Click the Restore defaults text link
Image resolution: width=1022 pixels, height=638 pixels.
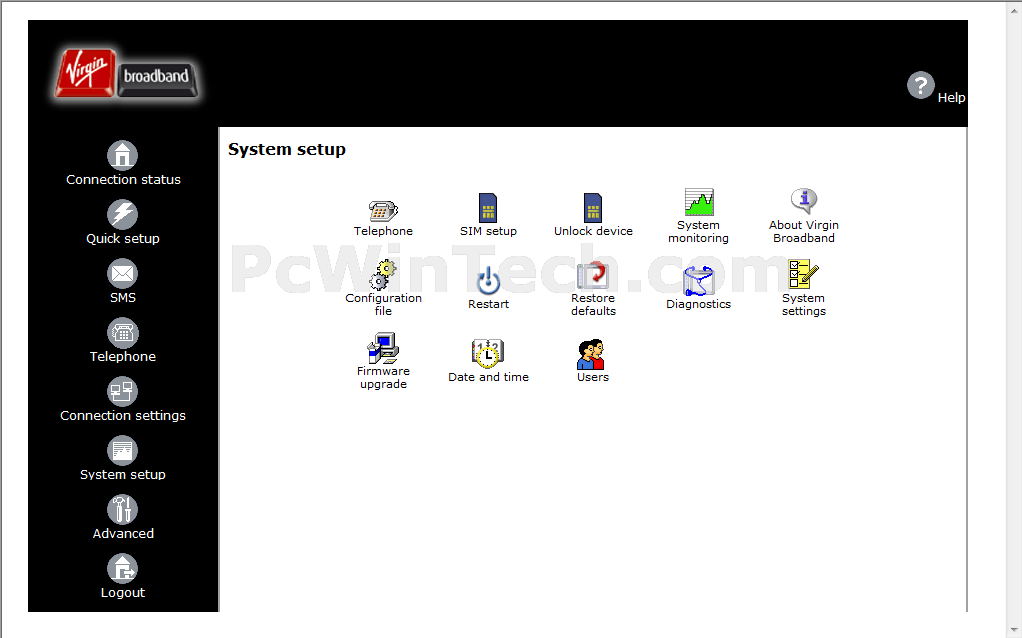click(x=593, y=304)
